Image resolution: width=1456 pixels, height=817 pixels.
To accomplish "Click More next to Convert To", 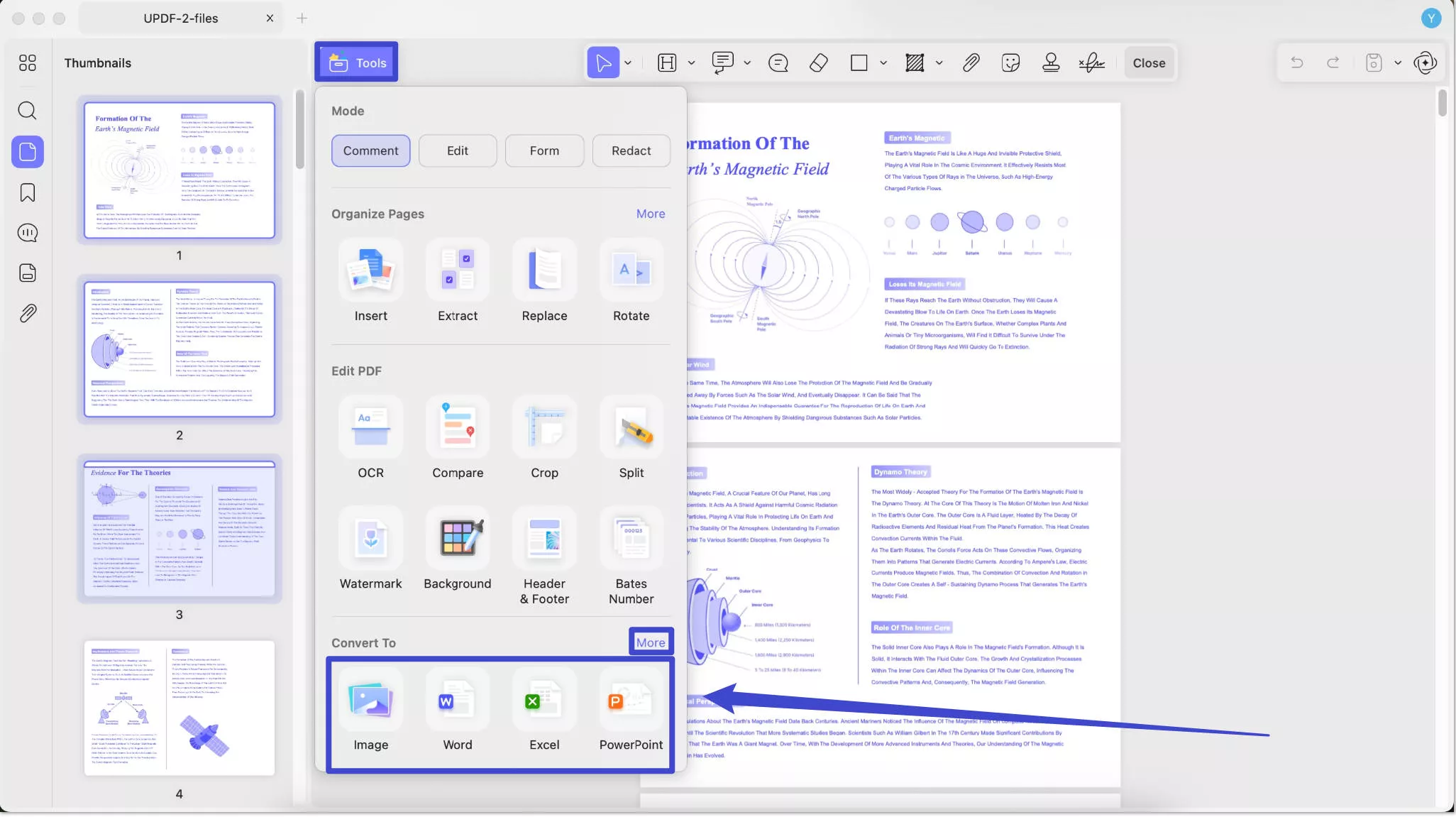I will tap(651, 642).
